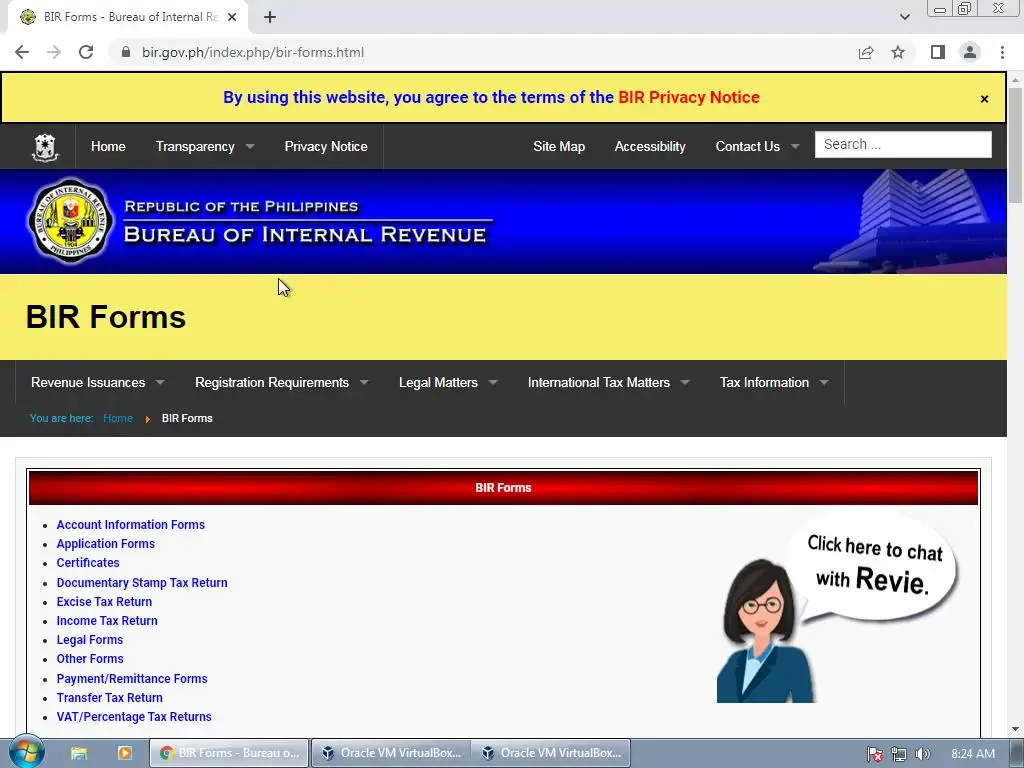
Task: Open Certificates link
Action: click(88, 562)
